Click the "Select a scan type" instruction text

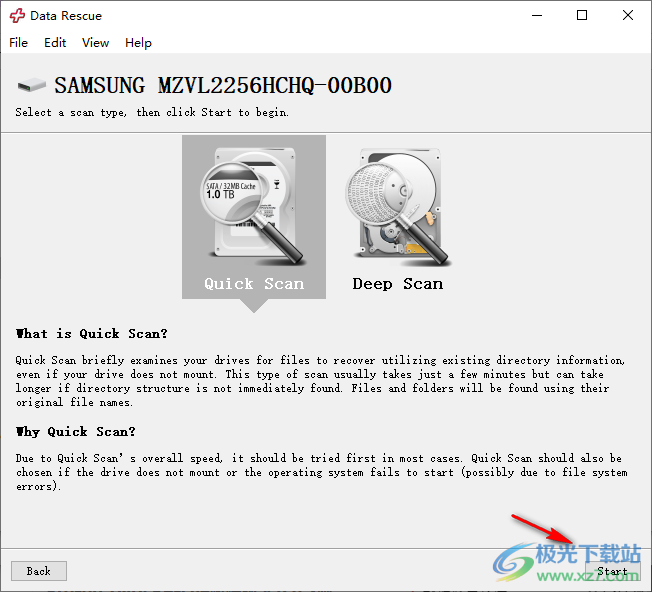pyautogui.click(x=152, y=113)
